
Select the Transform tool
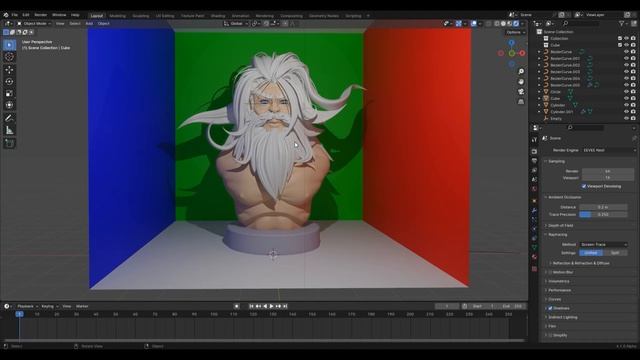pyautogui.click(x=9, y=105)
